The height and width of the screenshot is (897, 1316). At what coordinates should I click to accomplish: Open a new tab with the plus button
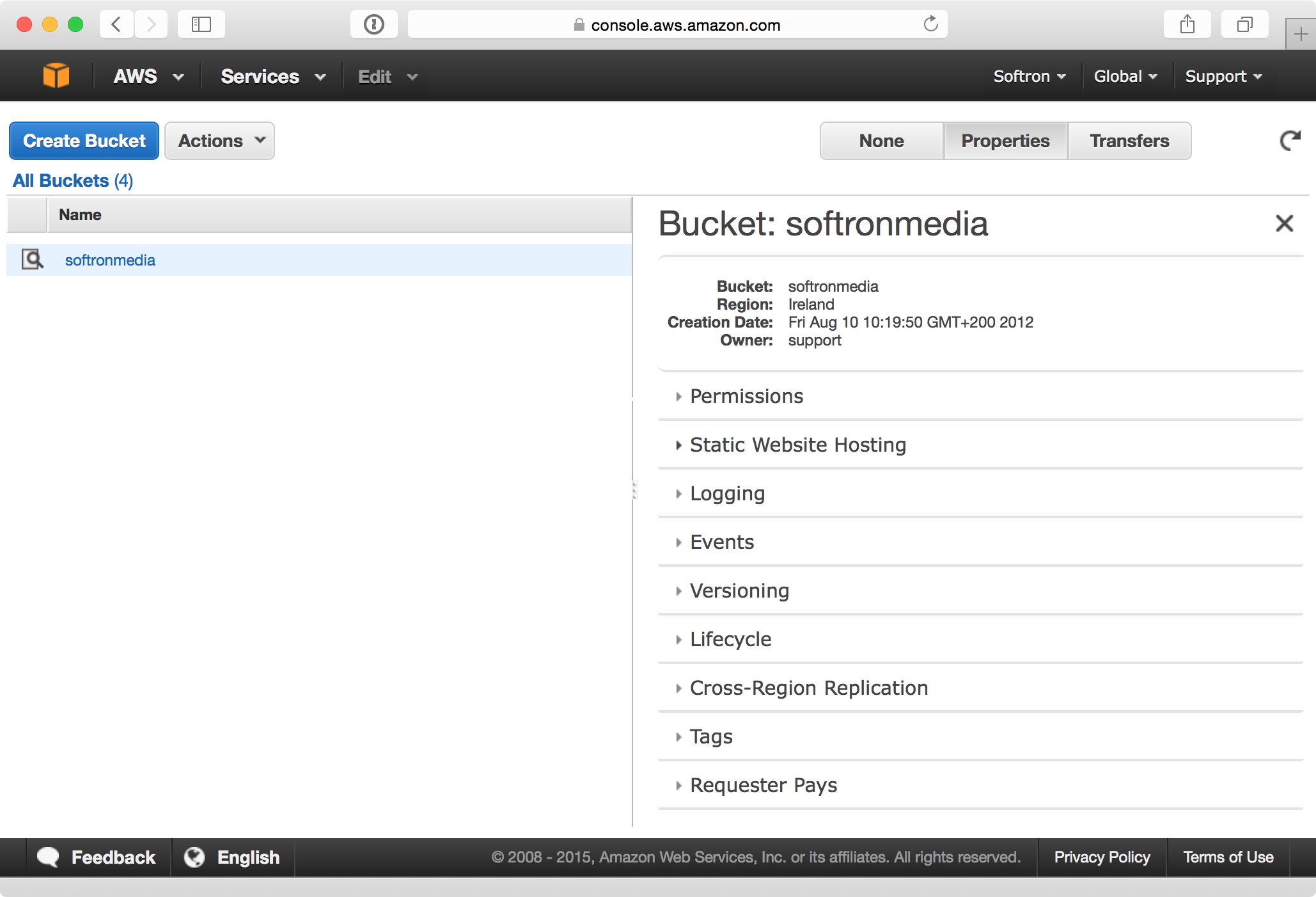point(1301,34)
